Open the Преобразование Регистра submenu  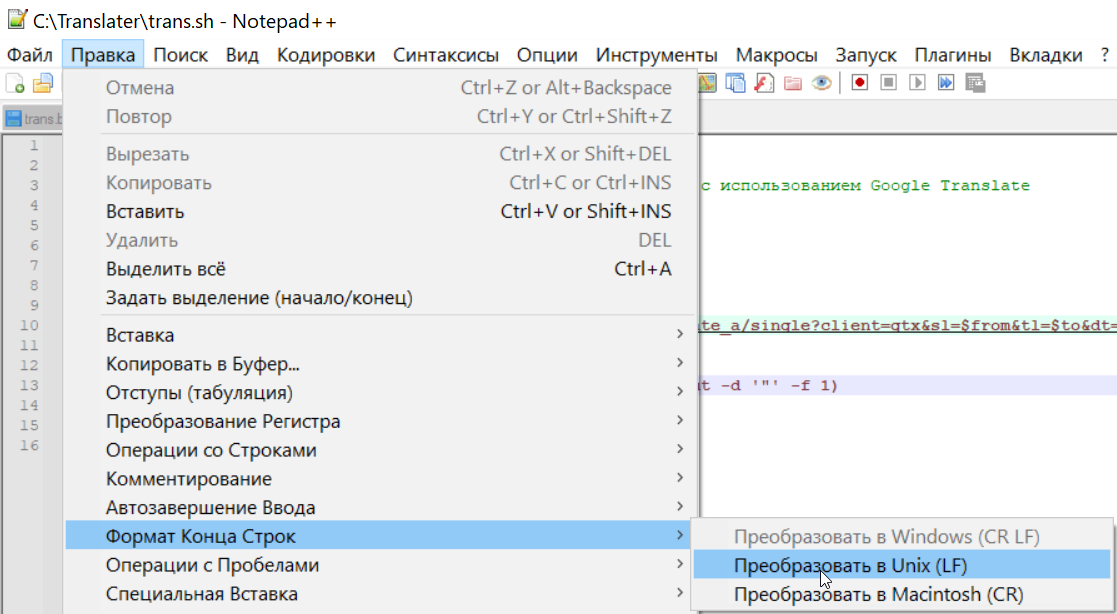380,421
